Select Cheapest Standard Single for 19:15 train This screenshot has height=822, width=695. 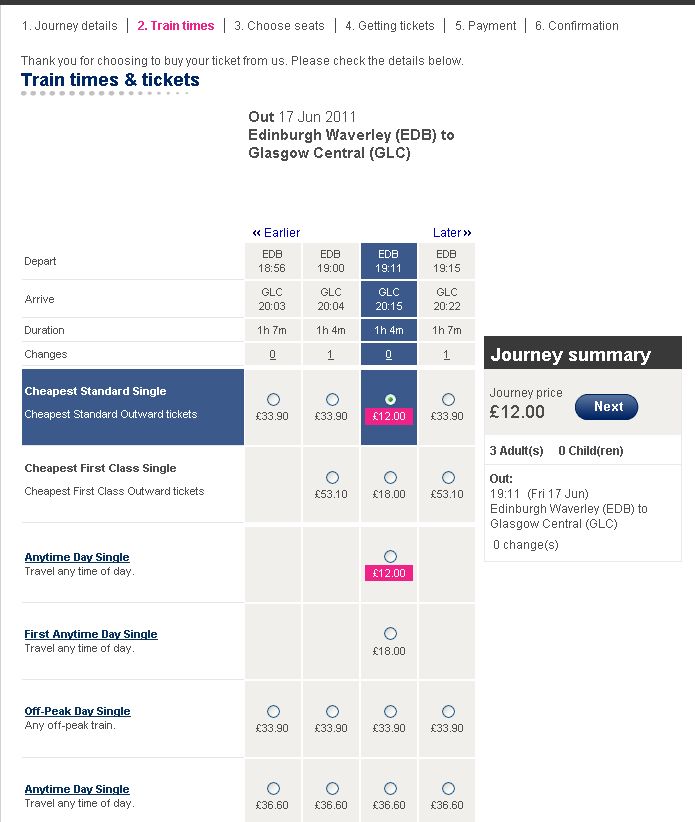(448, 400)
